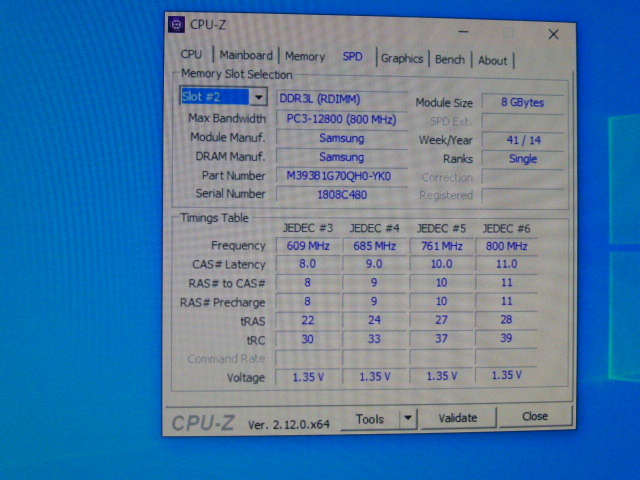
Task: Click the Single ranks value
Action: point(523,158)
